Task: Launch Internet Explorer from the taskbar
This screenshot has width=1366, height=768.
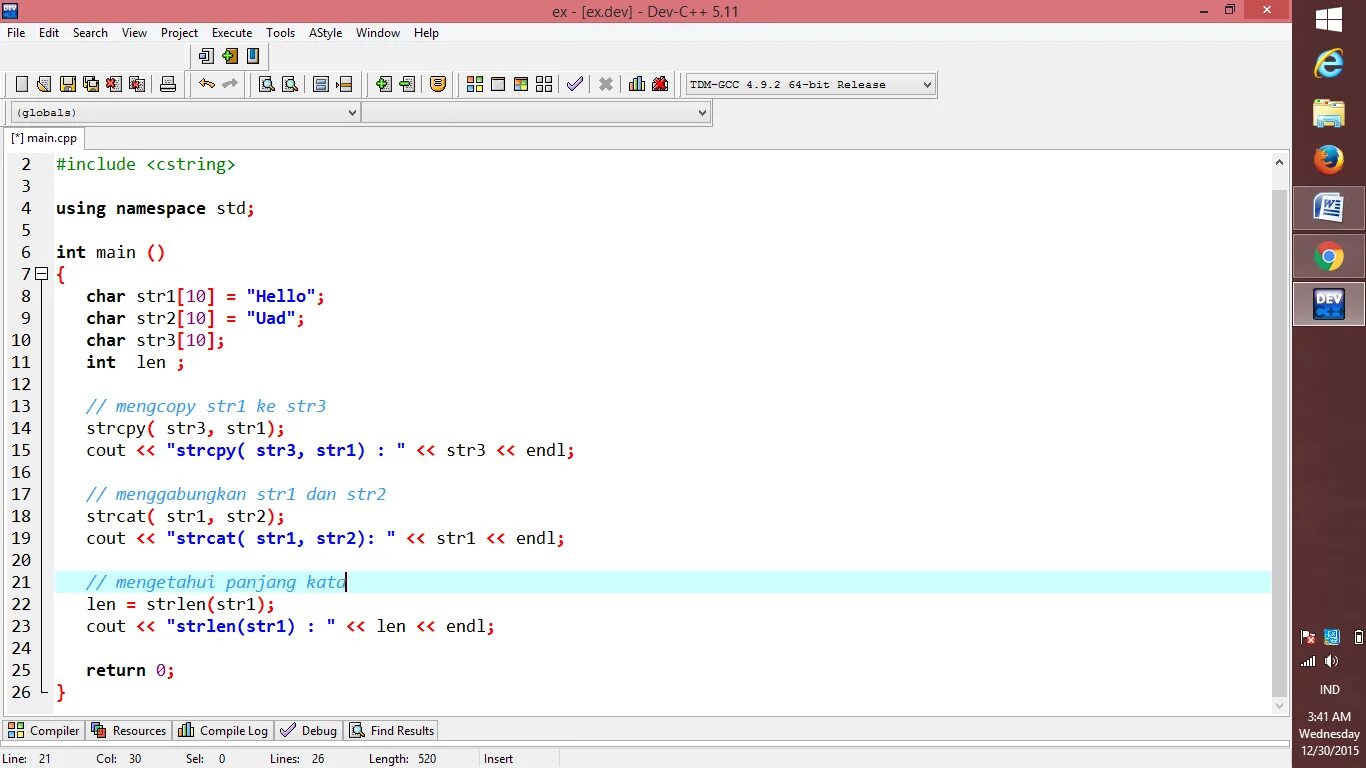Action: (x=1329, y=64)
